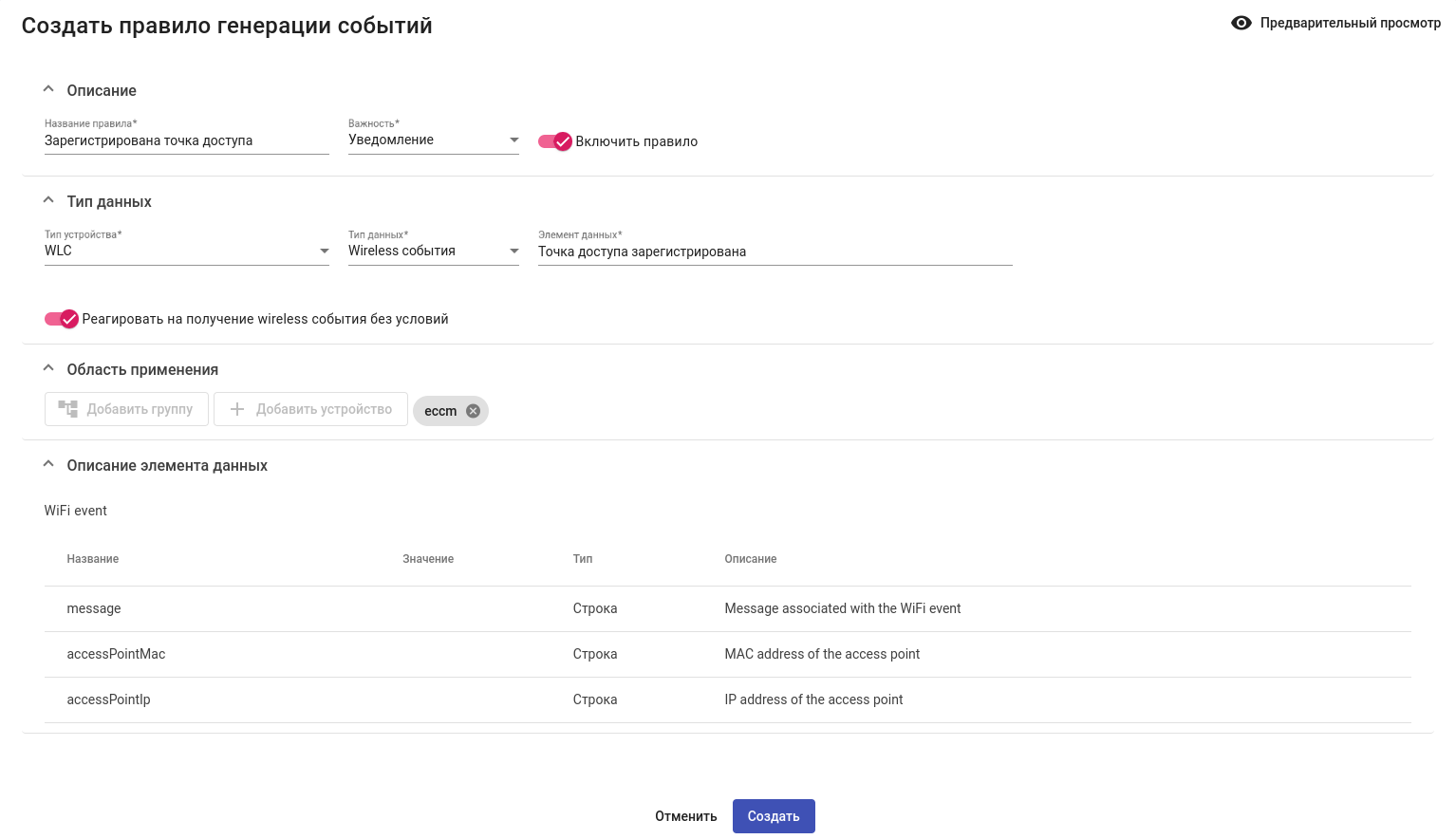This screenshot has width=1456, height=839.
Task: Open the Тип данных Wireless события dropdown
Action: click(x=433, y=252)
